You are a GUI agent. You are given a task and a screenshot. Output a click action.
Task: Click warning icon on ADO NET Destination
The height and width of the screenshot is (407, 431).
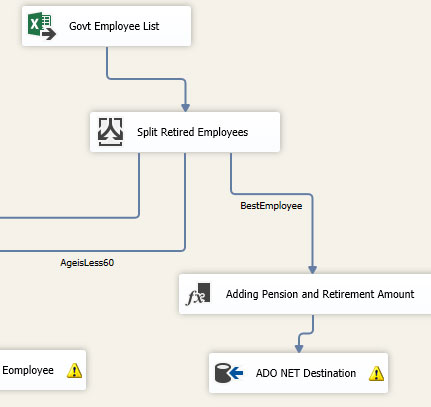point(376,373)
